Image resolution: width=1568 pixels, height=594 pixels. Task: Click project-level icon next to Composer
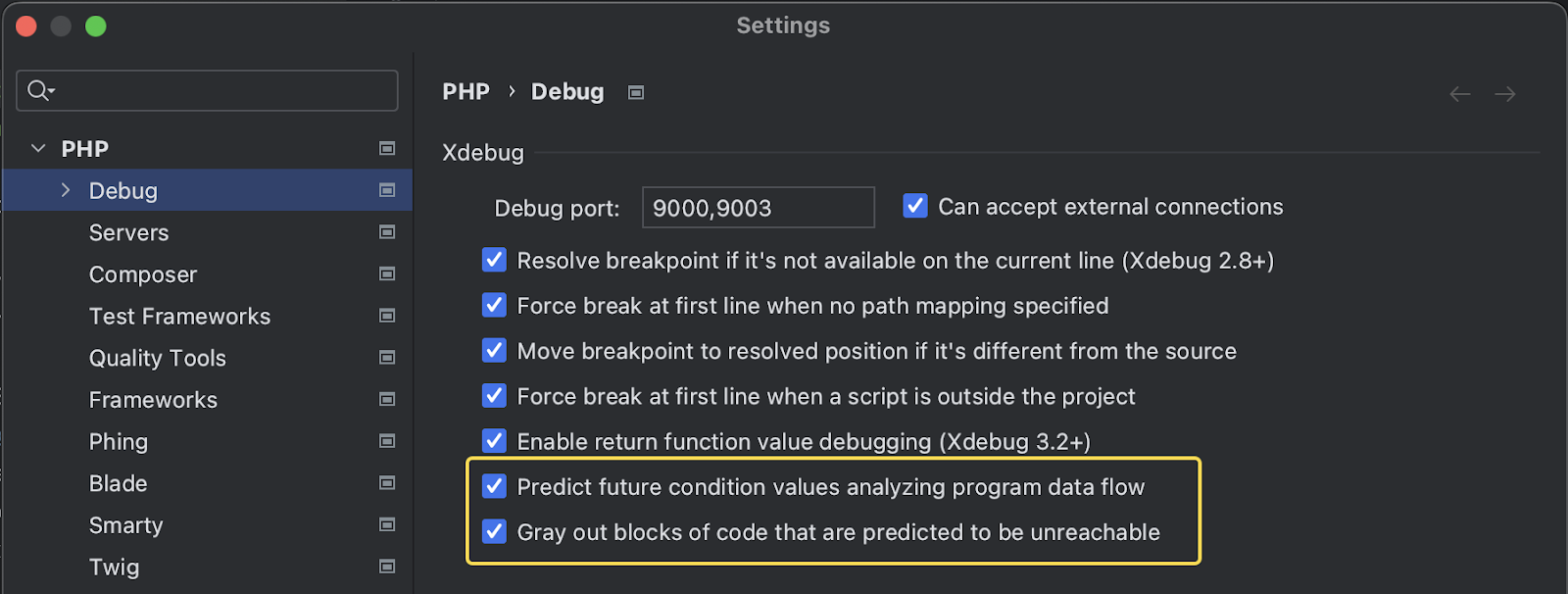[x=387, y=274]
